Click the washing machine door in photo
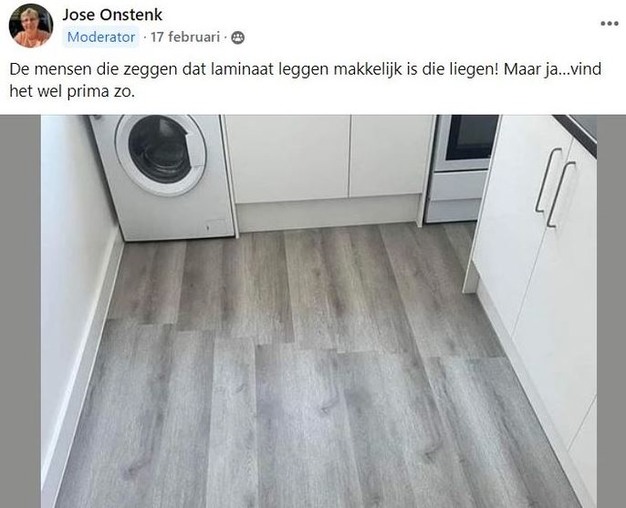The height and width of the screenshot is (508, 626). pyautogui.click(x=160, y=155)
